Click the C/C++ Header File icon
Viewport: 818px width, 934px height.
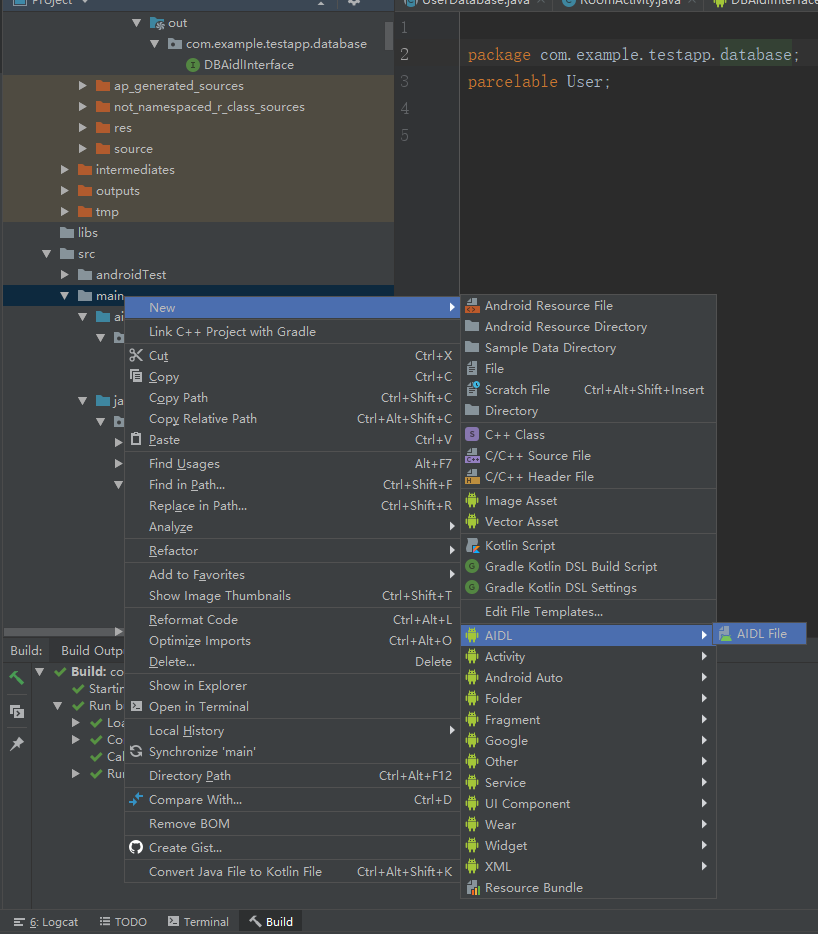click(472, 477)
